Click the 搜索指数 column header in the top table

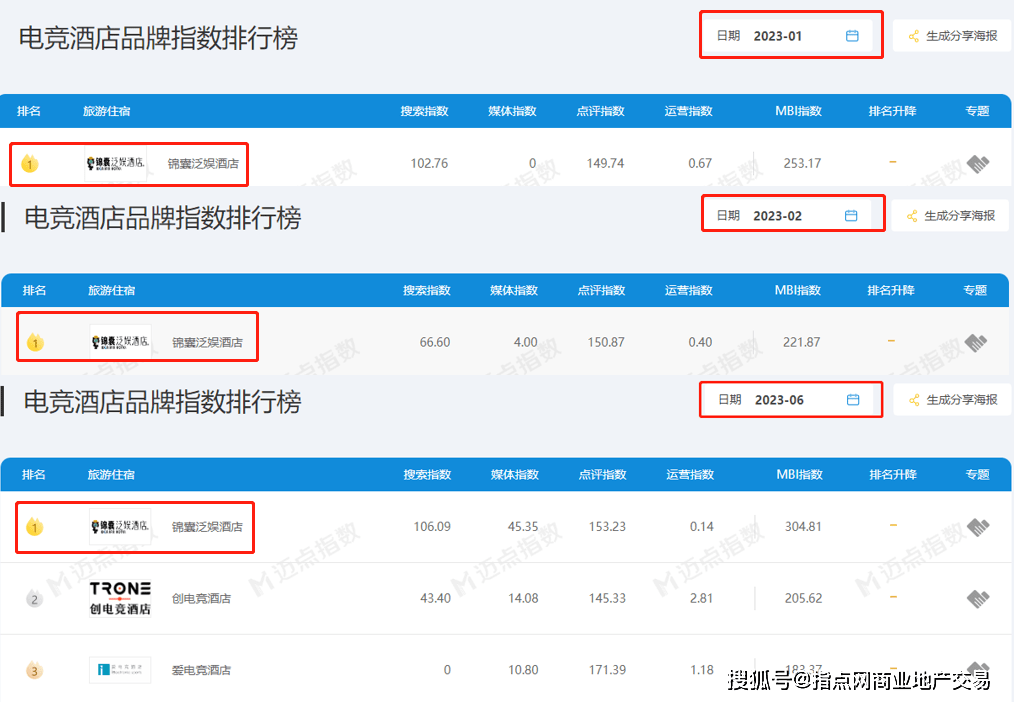click(x=424, y=111)
